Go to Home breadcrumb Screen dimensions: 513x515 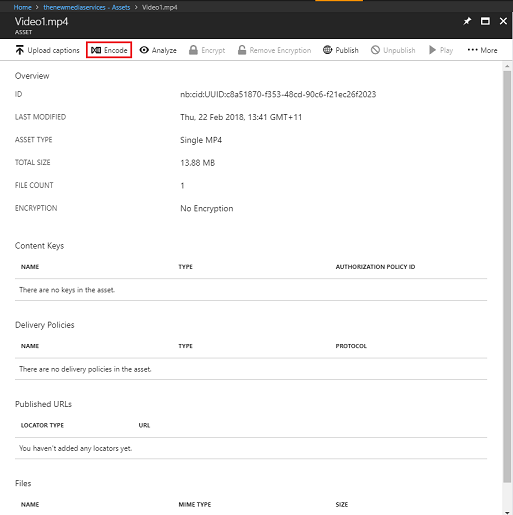click(x=22, y=7)
